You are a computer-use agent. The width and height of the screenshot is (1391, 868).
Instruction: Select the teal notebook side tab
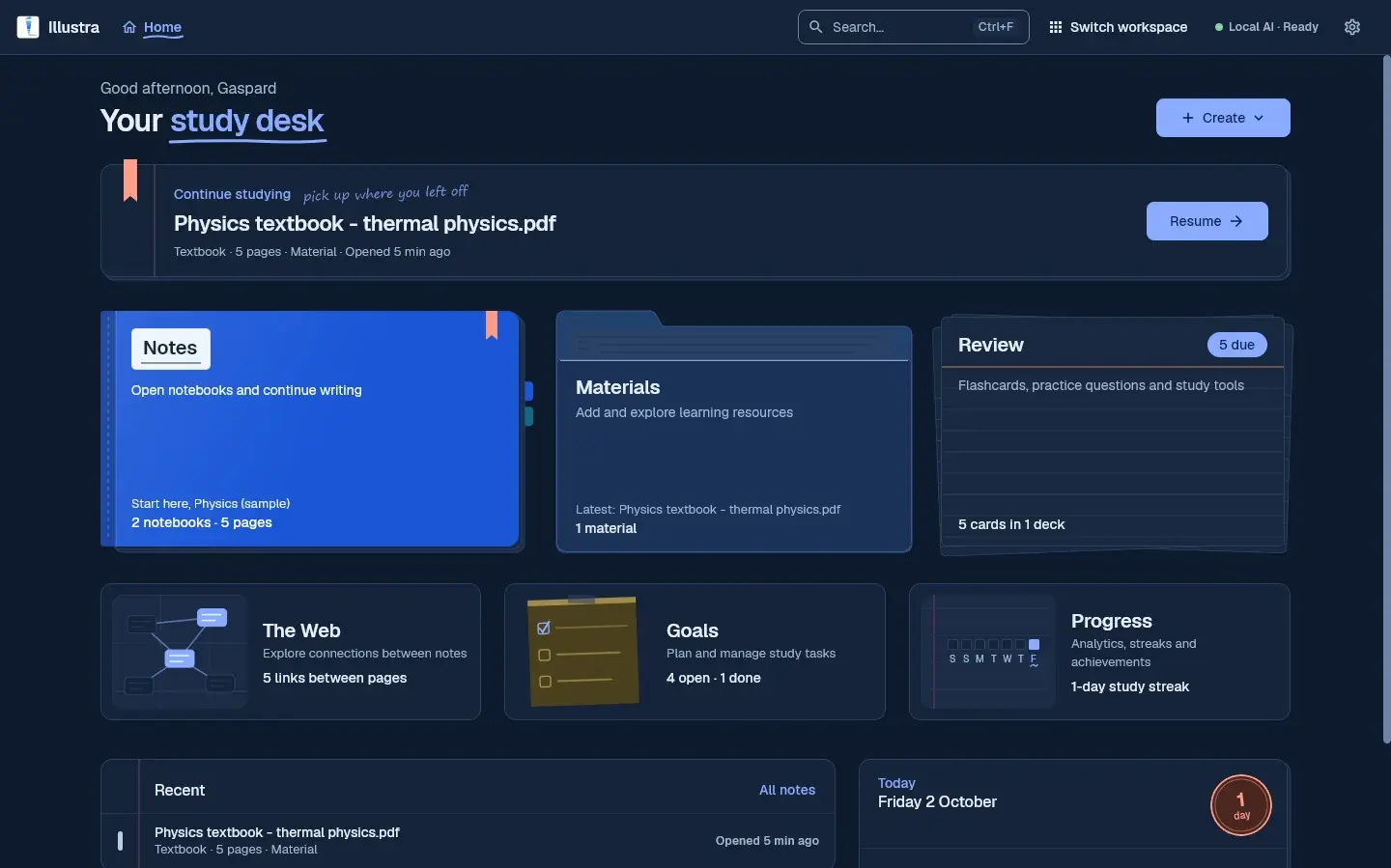coord(528,416)
